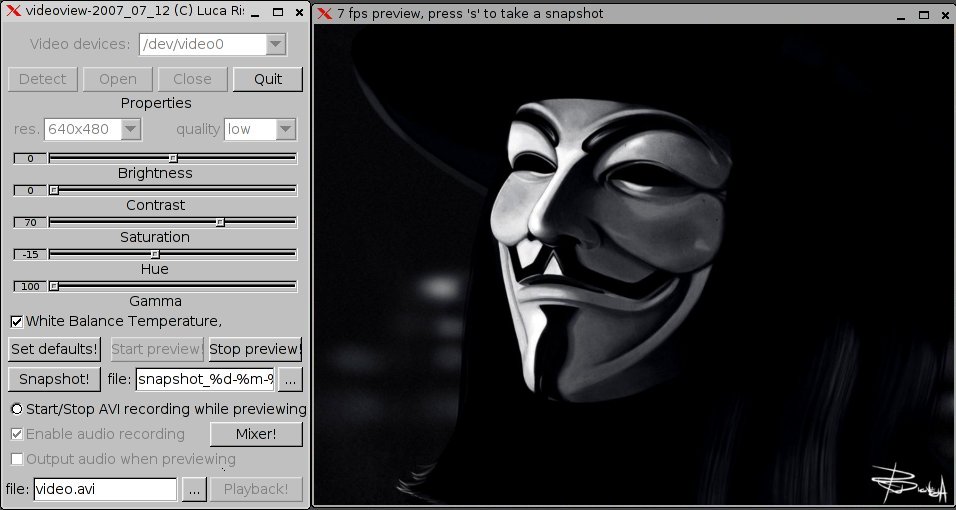The height and width of the screenshot is (510, 956).
Task: Click the Hue value box showing -15
Action: point(30,254)
